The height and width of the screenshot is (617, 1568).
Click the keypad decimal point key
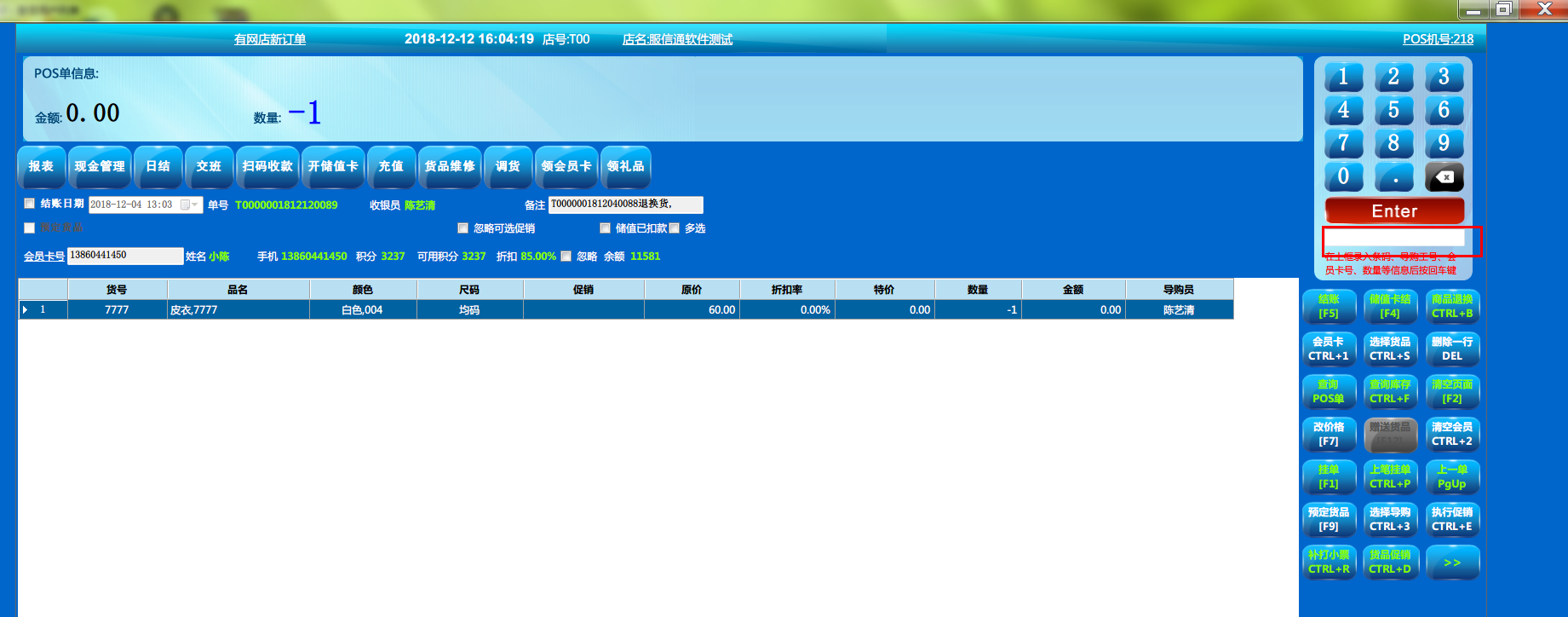pos(1393,176)
